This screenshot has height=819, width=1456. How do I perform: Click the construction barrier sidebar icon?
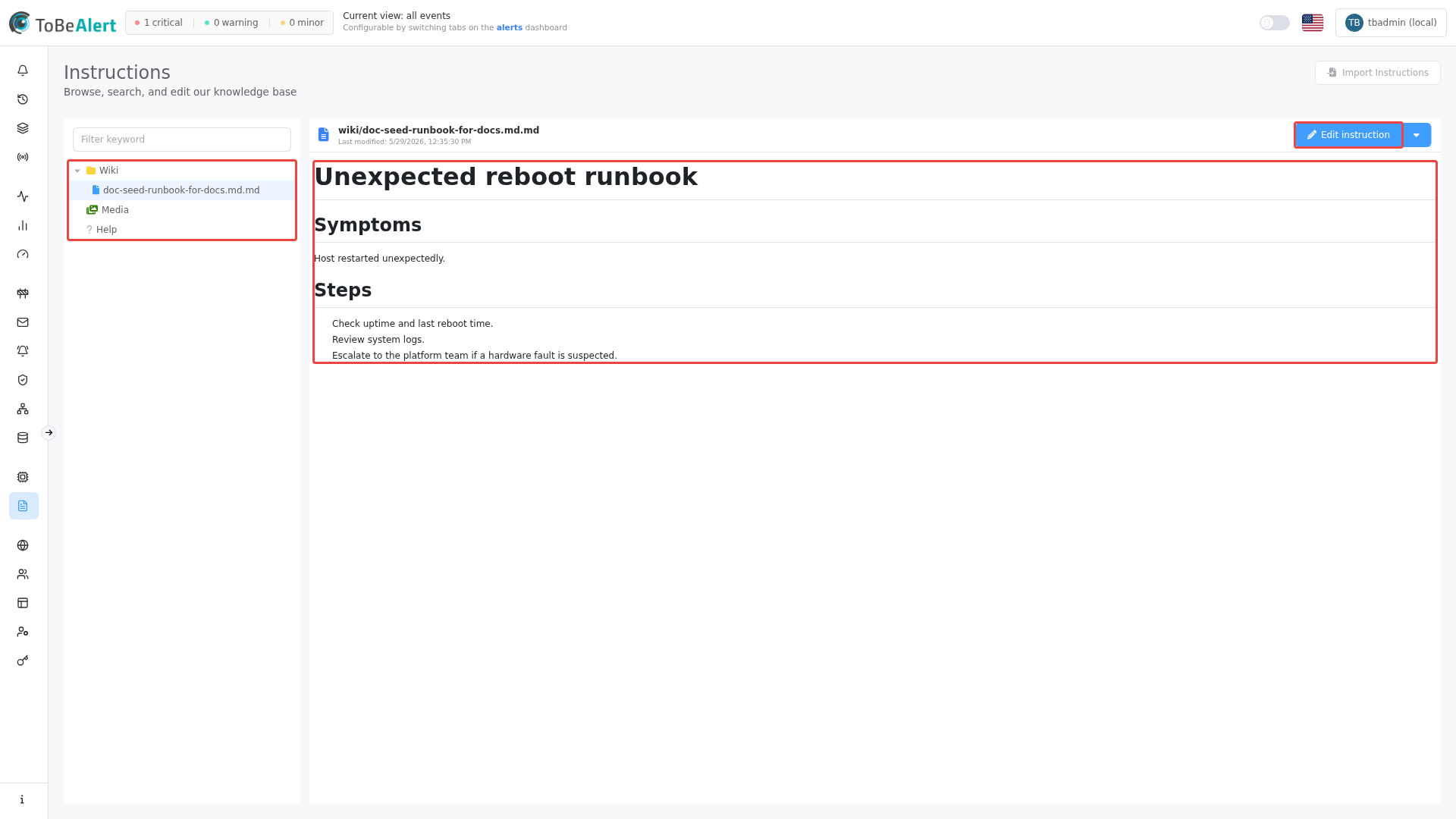(x=23, y=293)
